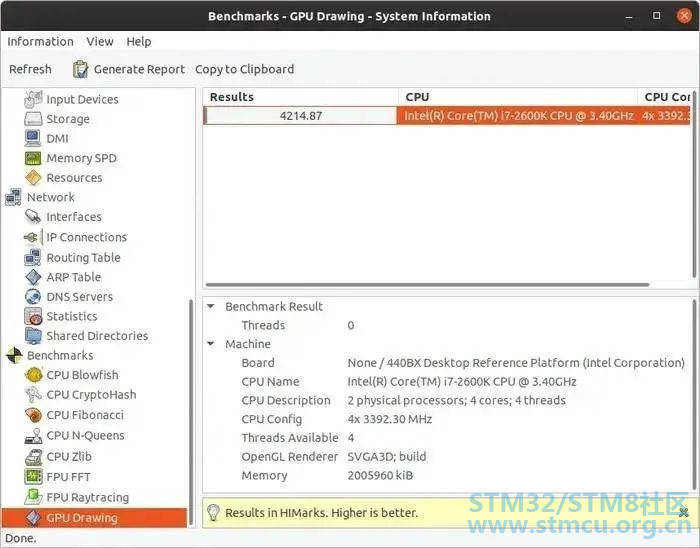Click the lightbulb hint icon

point(213,512)
